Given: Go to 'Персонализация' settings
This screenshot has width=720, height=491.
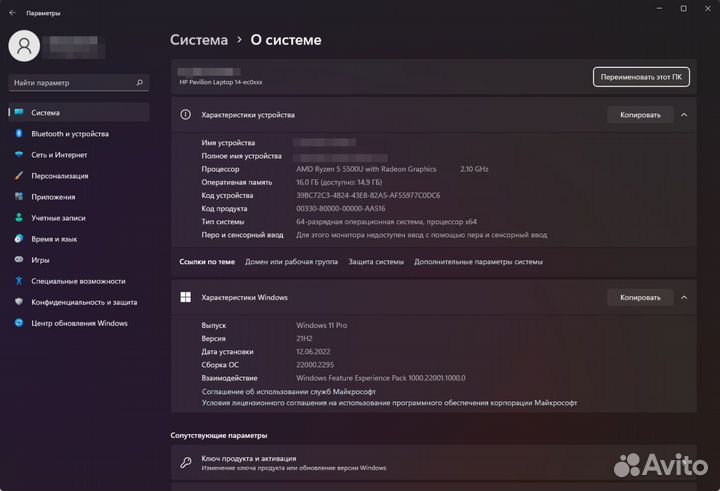Looking at the screenshot, I should [x=79, y=176].
